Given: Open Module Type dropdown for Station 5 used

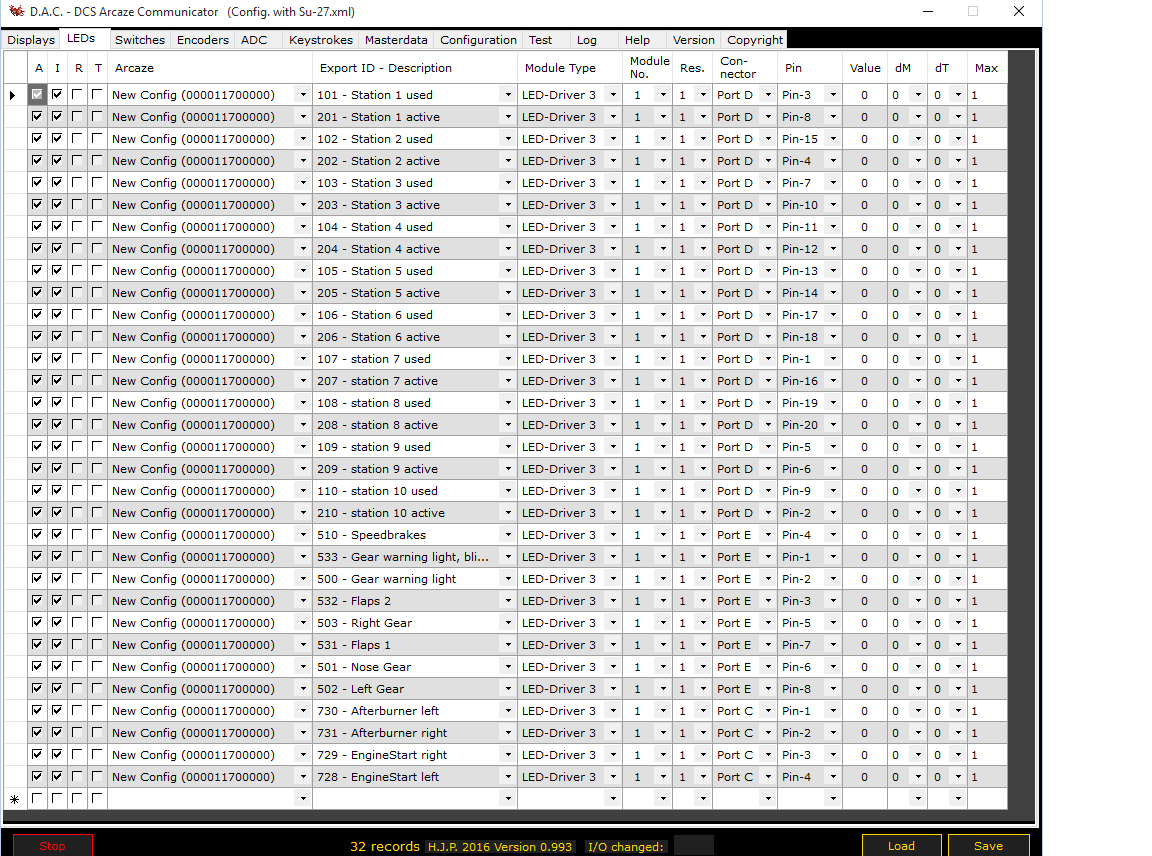Looking at the screenshot, I should tap(613, 271).
